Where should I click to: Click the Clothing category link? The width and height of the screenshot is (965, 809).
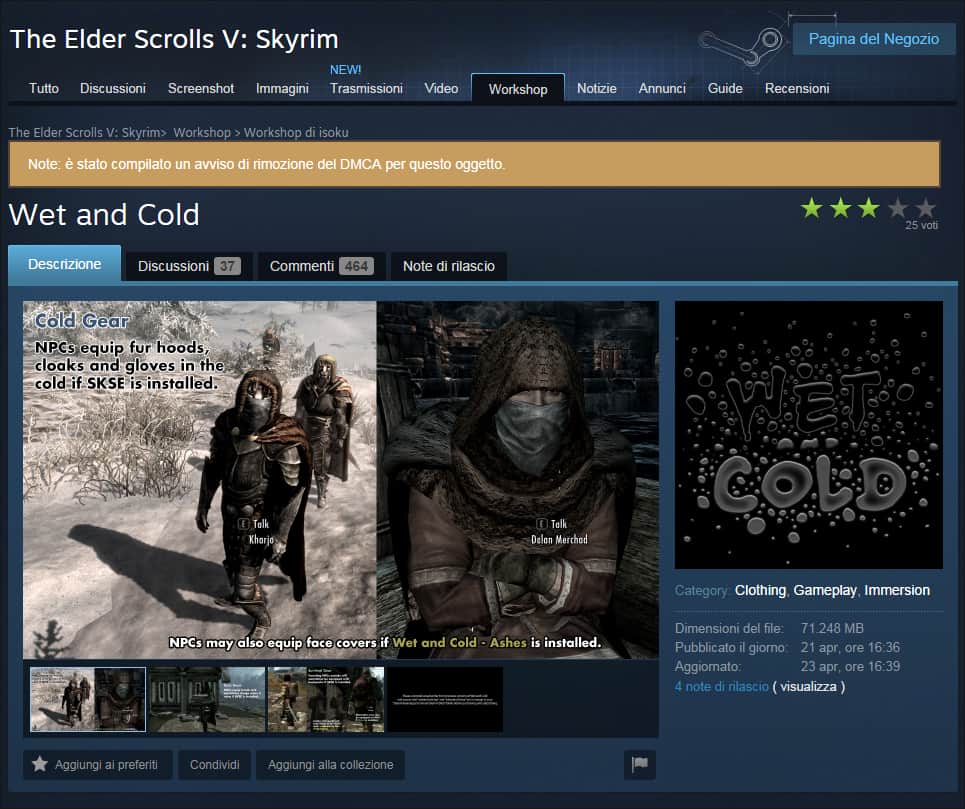(760, 591)
